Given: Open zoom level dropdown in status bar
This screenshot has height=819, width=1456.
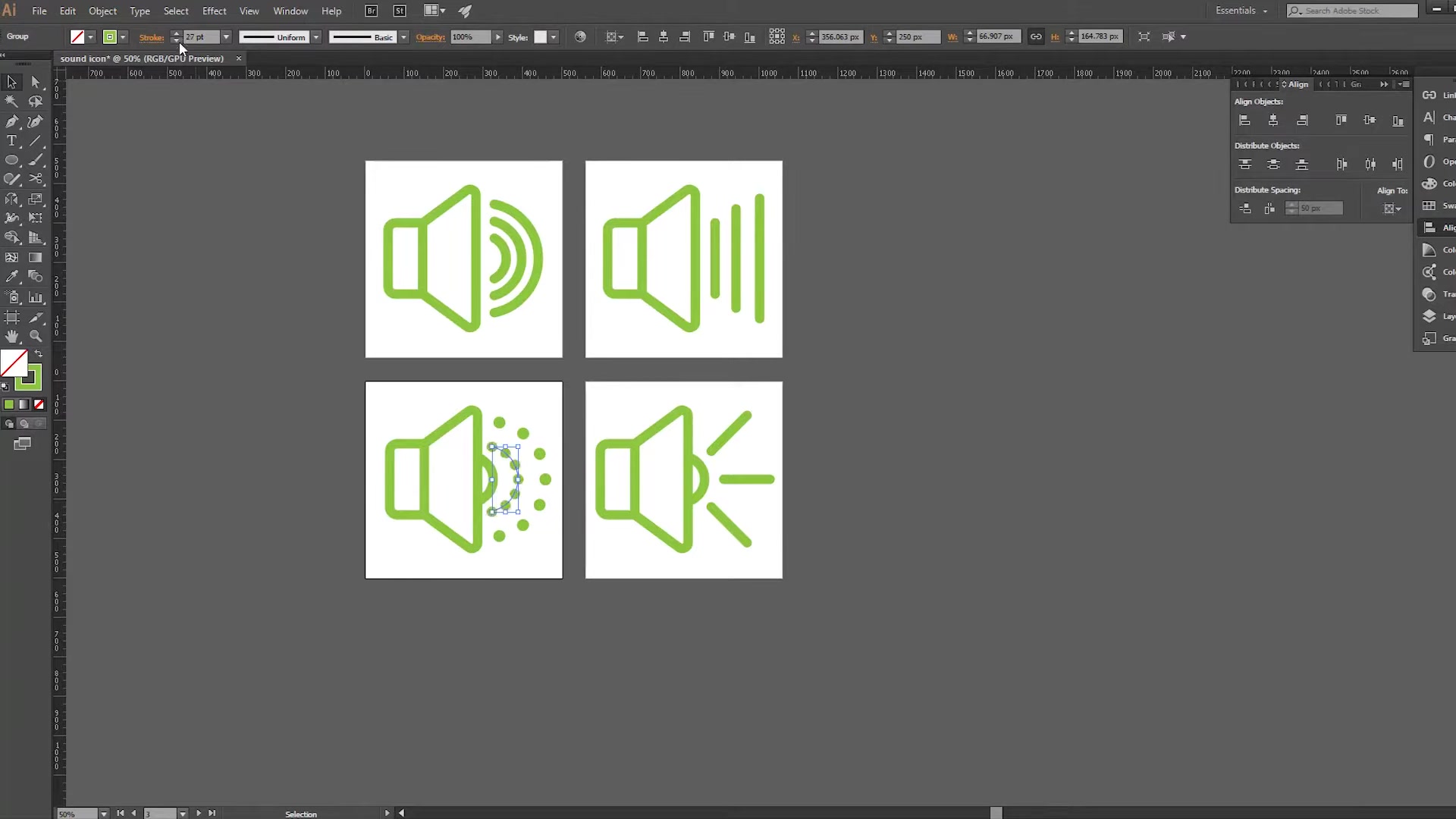Looking at the screenshot, I should [104, 814].
